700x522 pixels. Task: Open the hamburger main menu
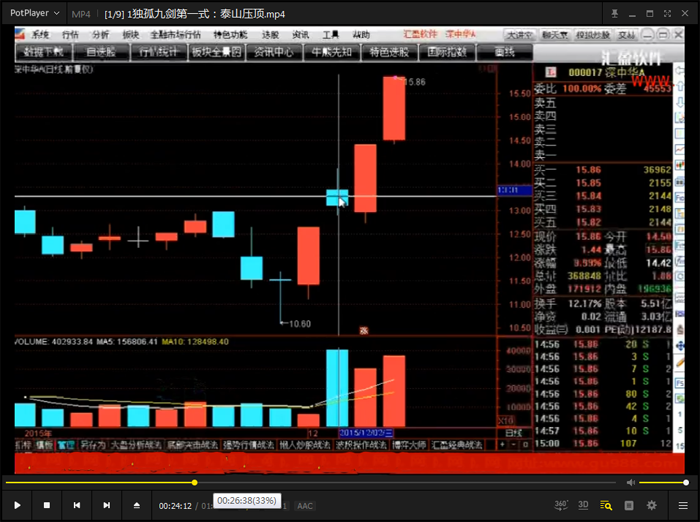coord(683,505)
